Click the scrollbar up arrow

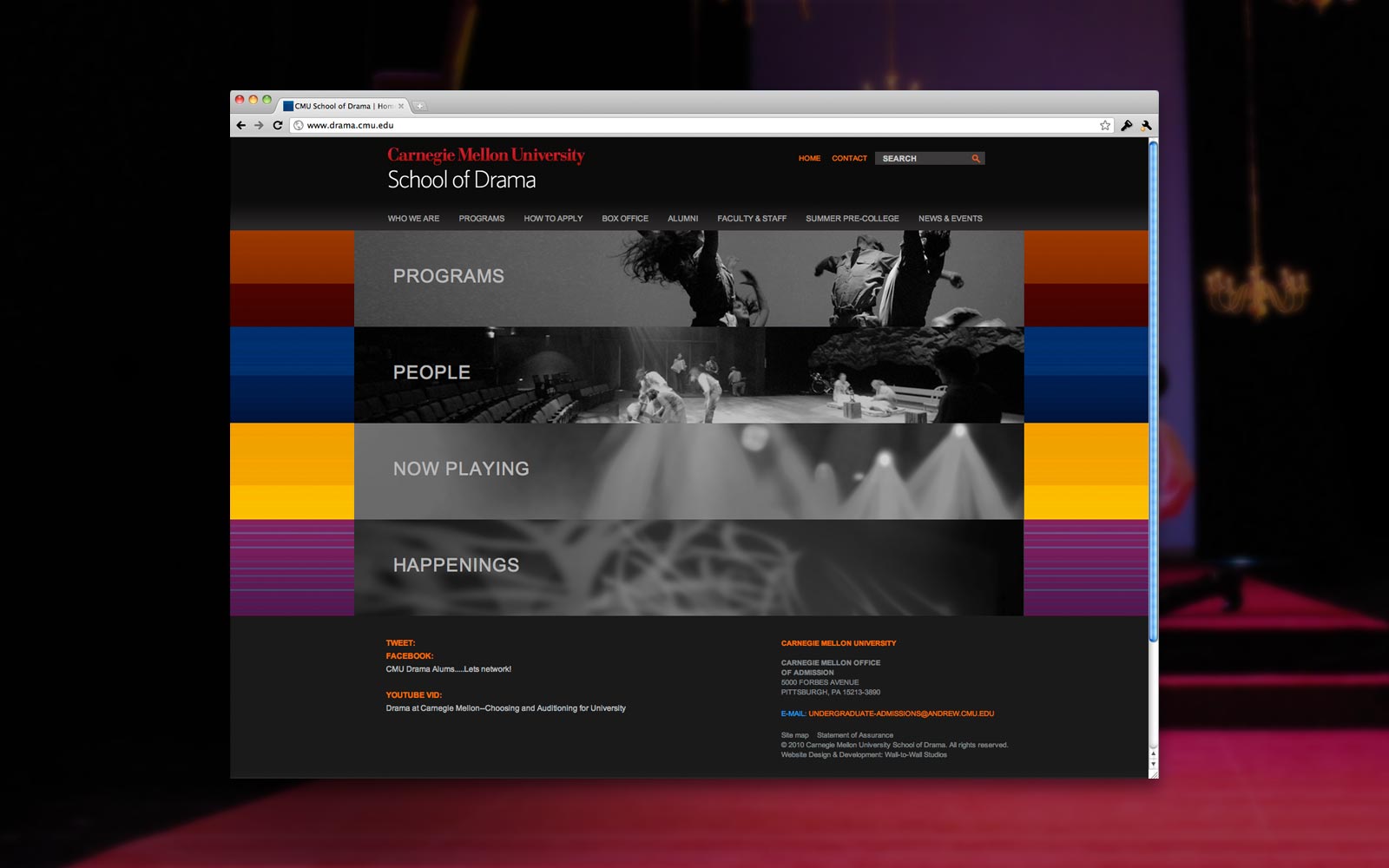pos(1153,753)
